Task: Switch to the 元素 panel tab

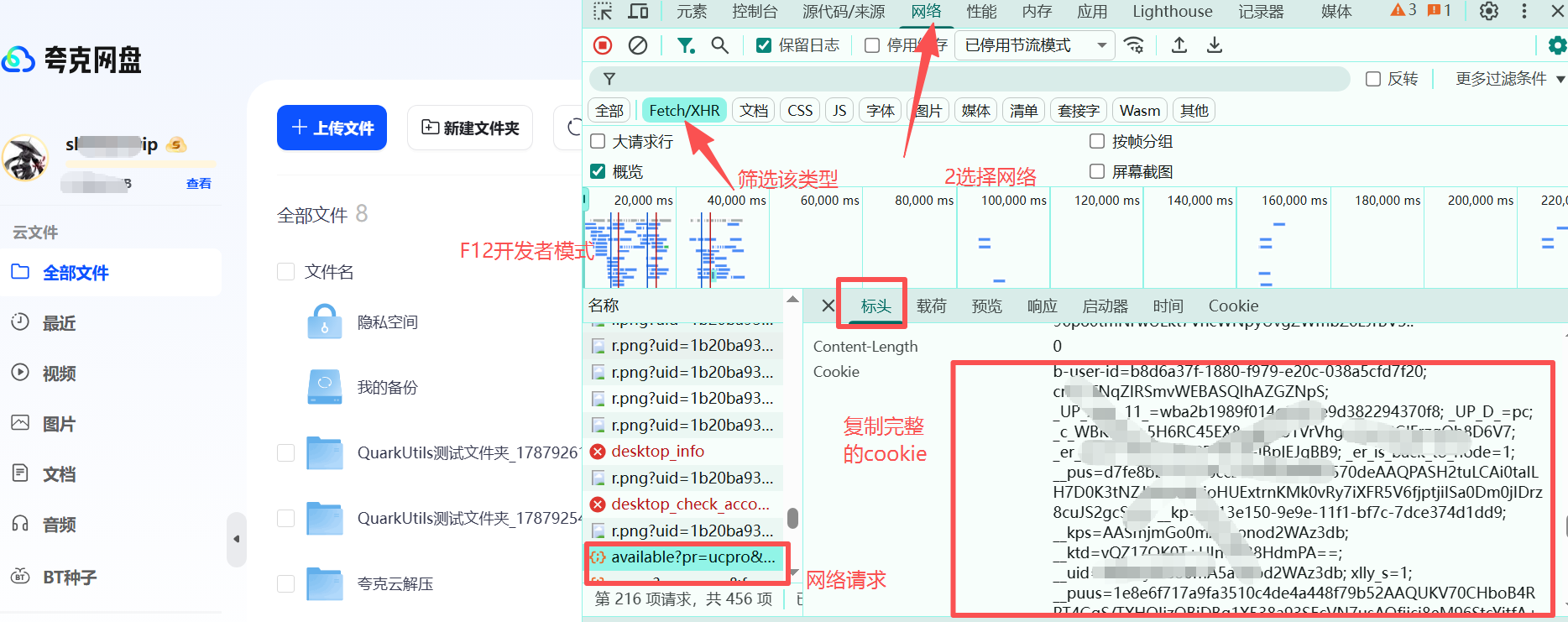Action: click(x=692, y=12)
